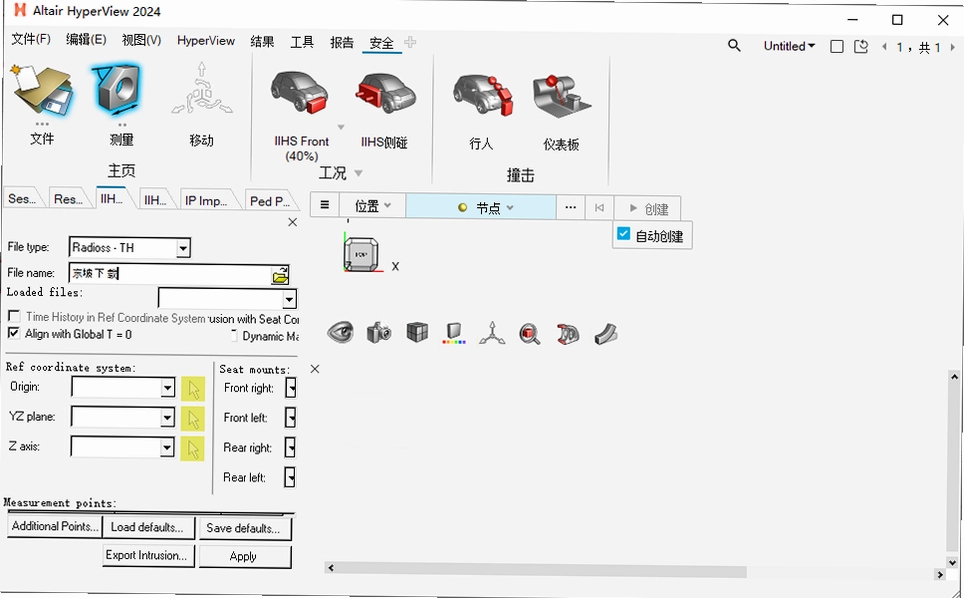Viewport: 964px width, 598px height.
Task: Go to next page arrow
Action: [953, 47]
